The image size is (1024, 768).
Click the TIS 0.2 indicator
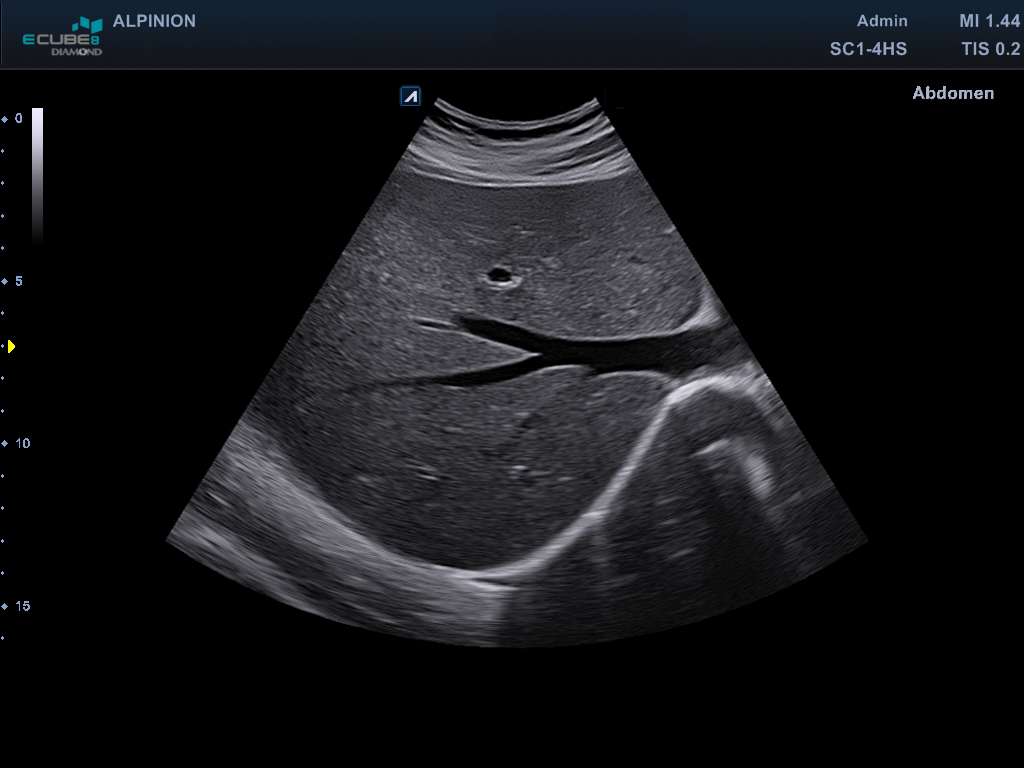pos(990,48)
